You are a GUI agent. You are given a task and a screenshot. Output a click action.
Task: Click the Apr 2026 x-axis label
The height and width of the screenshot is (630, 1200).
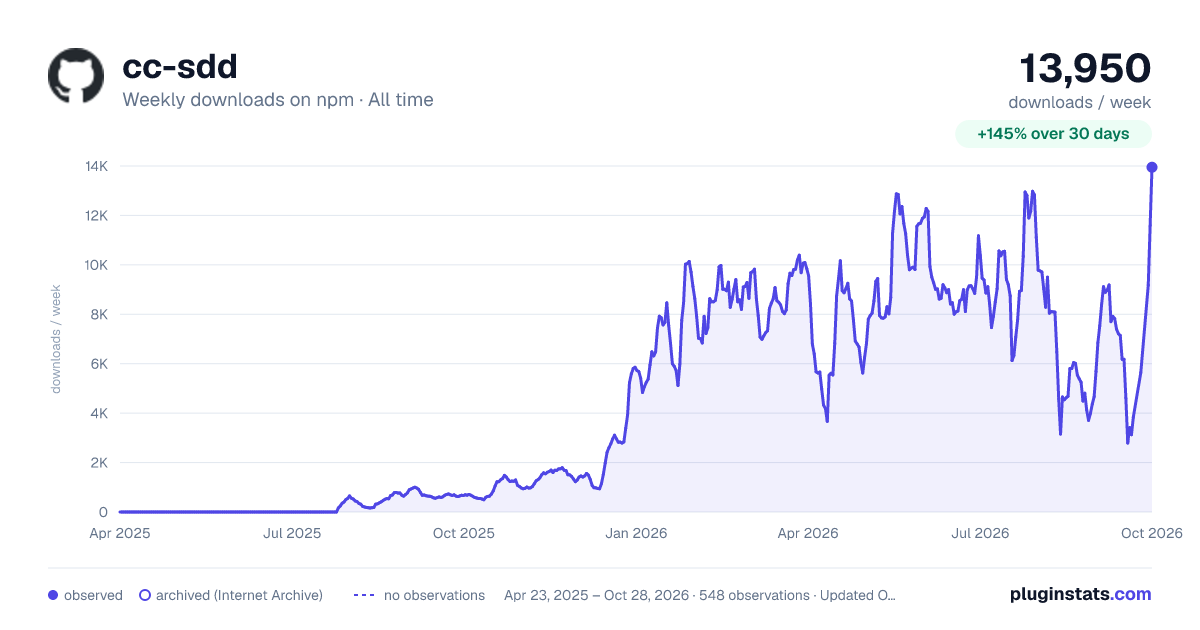(808, 534)
